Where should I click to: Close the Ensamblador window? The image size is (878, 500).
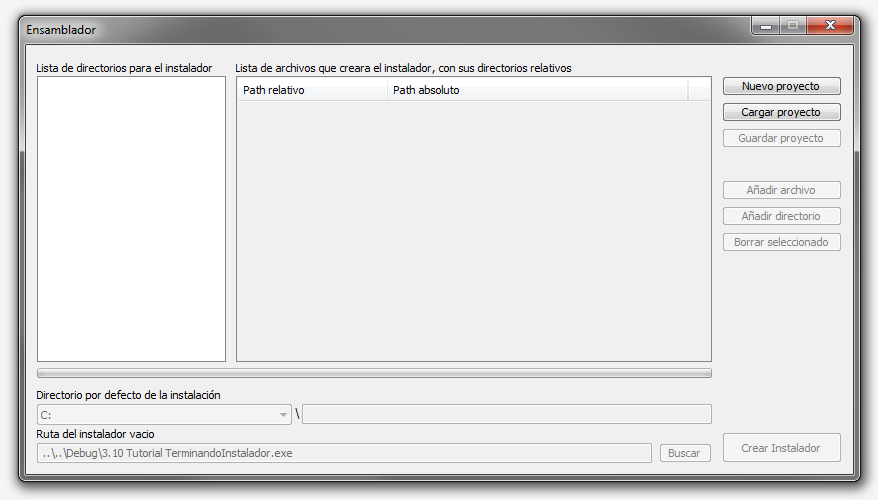click(x=830, y=27)
